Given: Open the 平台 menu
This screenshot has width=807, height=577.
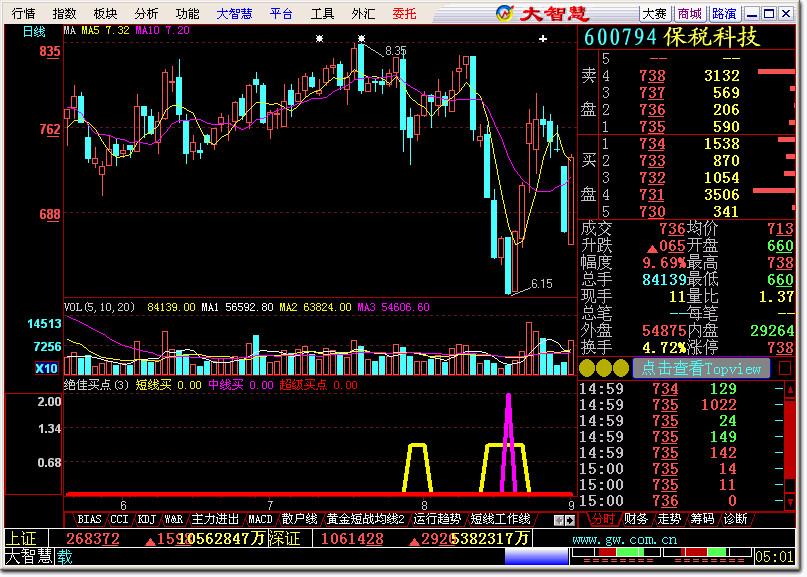Looking at the screenshot, I should (281, 13).
